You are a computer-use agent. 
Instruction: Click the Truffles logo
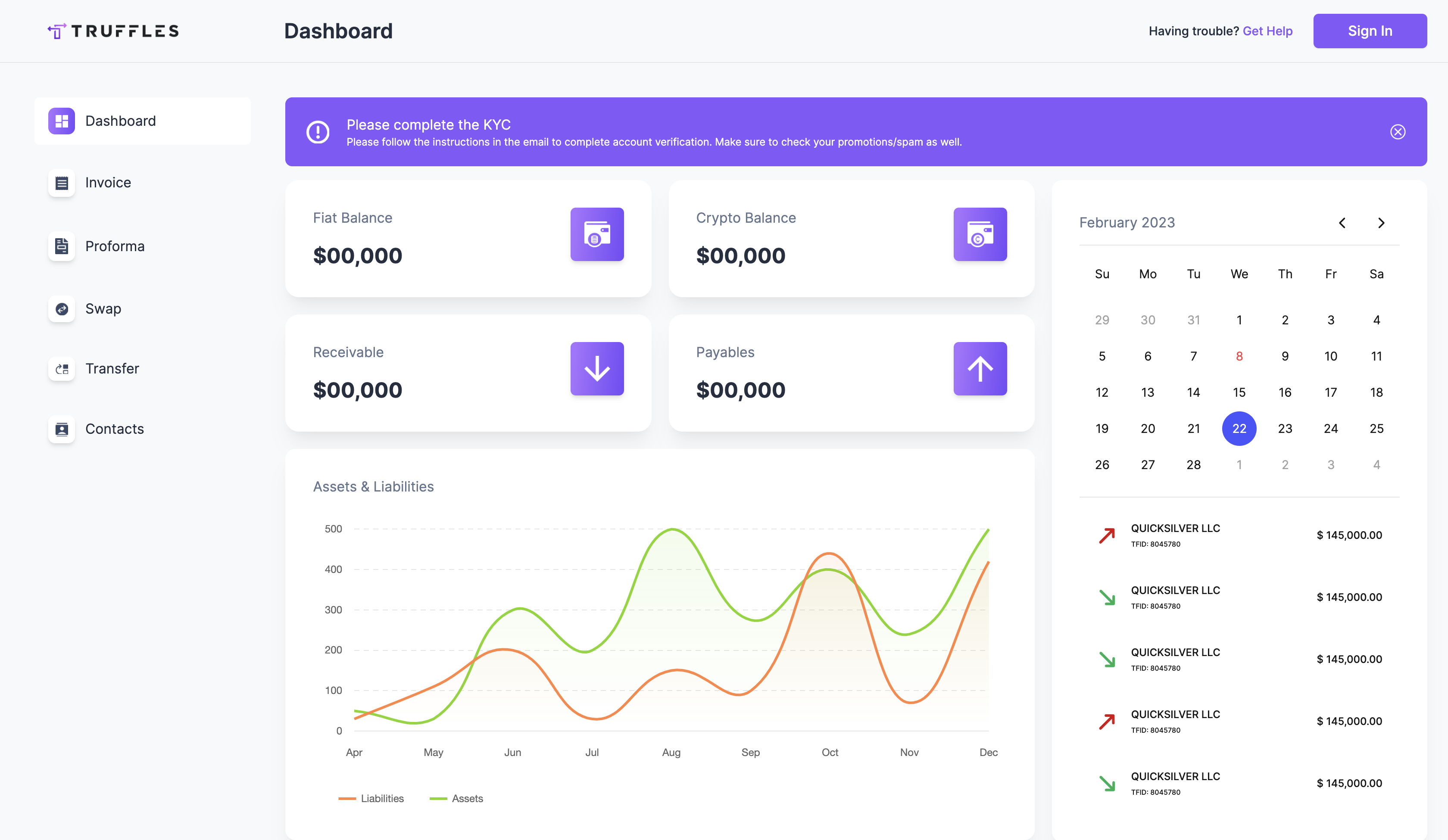pos(113,31)
